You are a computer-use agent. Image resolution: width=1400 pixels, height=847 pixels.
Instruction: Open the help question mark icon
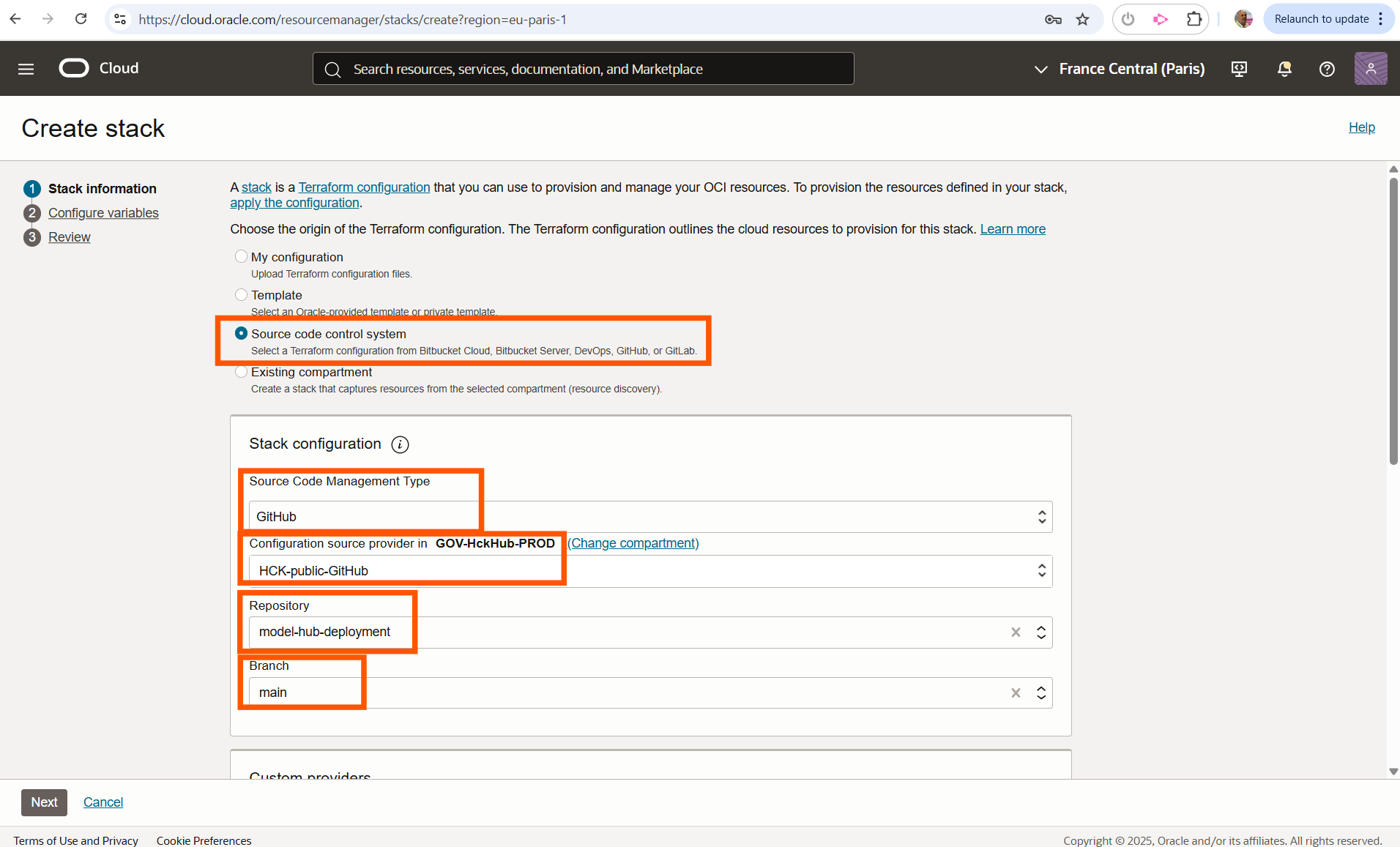click(x=1327, y=69)
